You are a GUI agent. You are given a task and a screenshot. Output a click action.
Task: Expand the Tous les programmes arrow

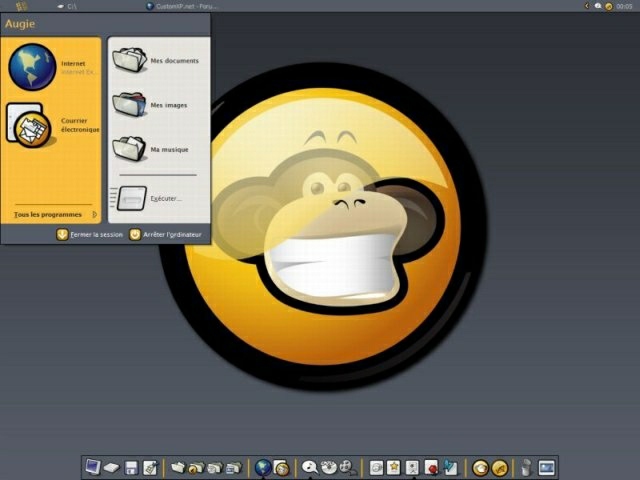[95, 214]
